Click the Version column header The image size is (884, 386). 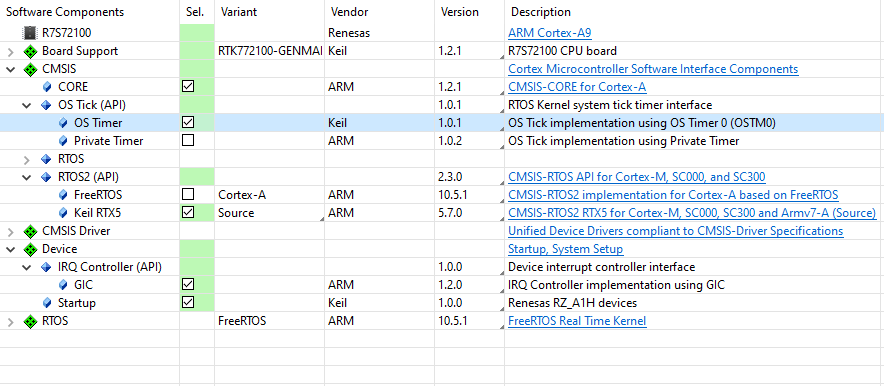459,12
